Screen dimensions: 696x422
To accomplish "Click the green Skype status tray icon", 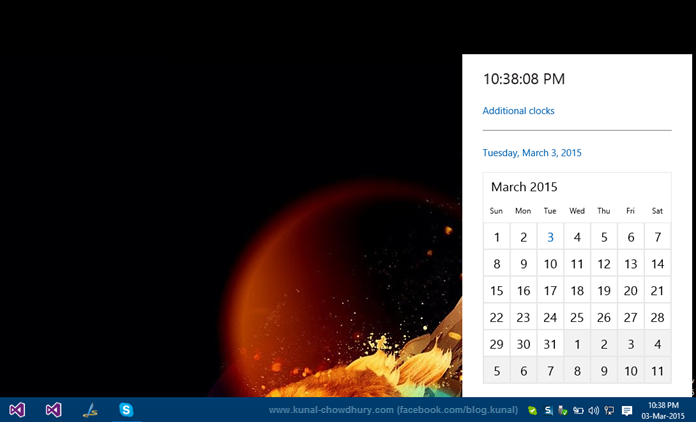I will point(533,410).
